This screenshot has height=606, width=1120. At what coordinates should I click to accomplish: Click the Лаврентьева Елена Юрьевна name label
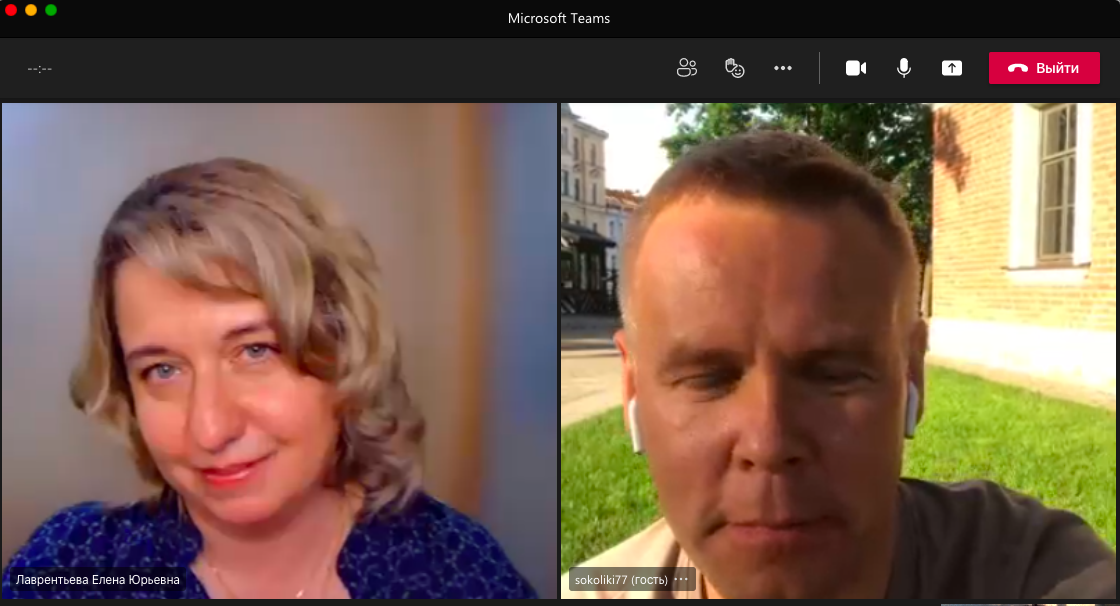[x=97, y=579]
